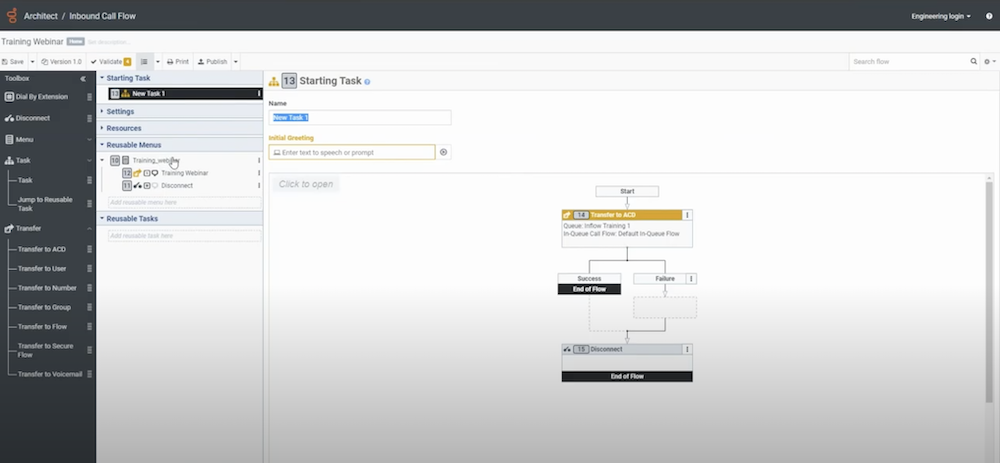Open the Engineering login dropdown
1000x463 pixels.
click(x=941, y=16)
